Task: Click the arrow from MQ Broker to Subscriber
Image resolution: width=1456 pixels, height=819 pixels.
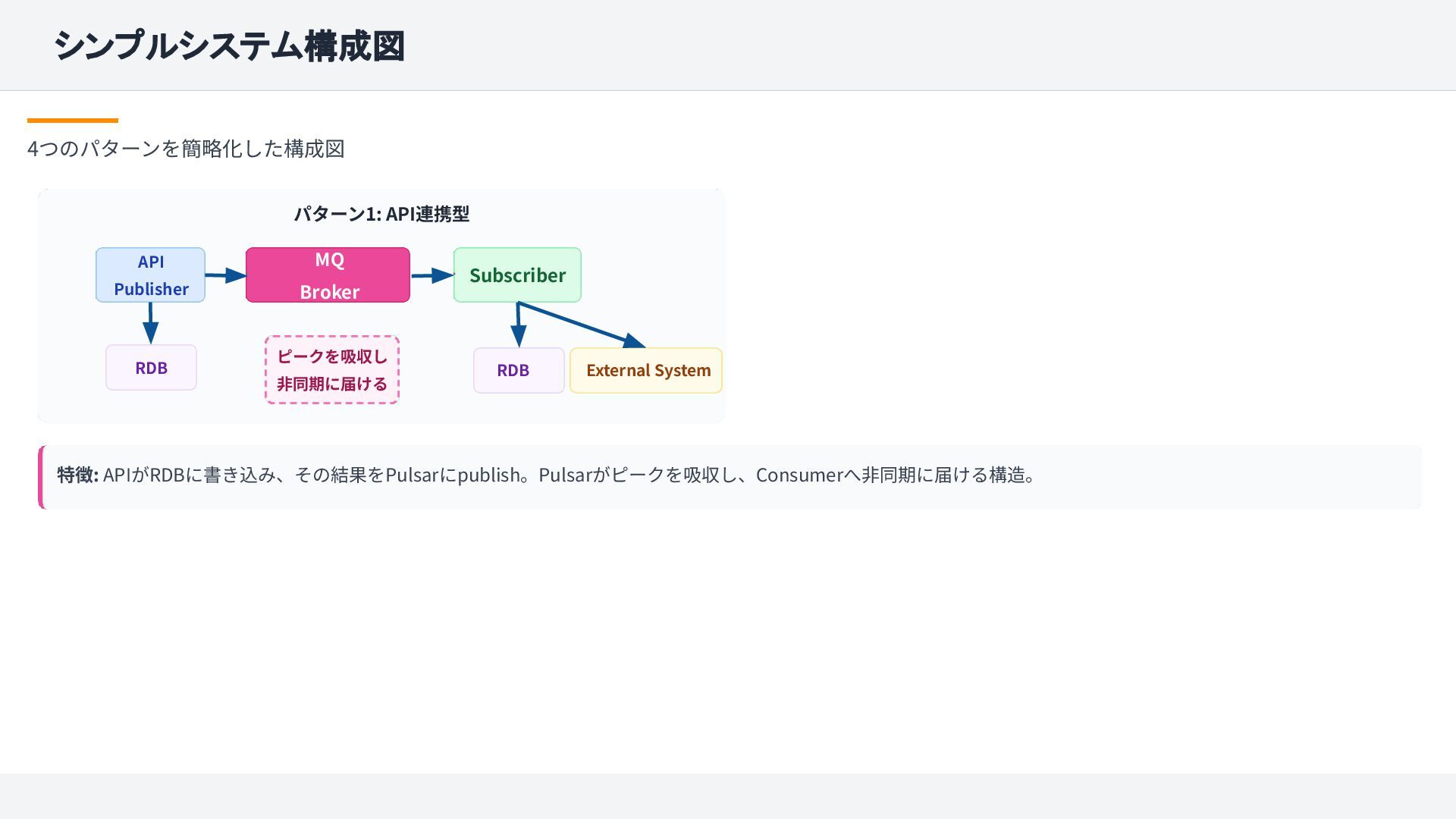Action: point(431,275)
